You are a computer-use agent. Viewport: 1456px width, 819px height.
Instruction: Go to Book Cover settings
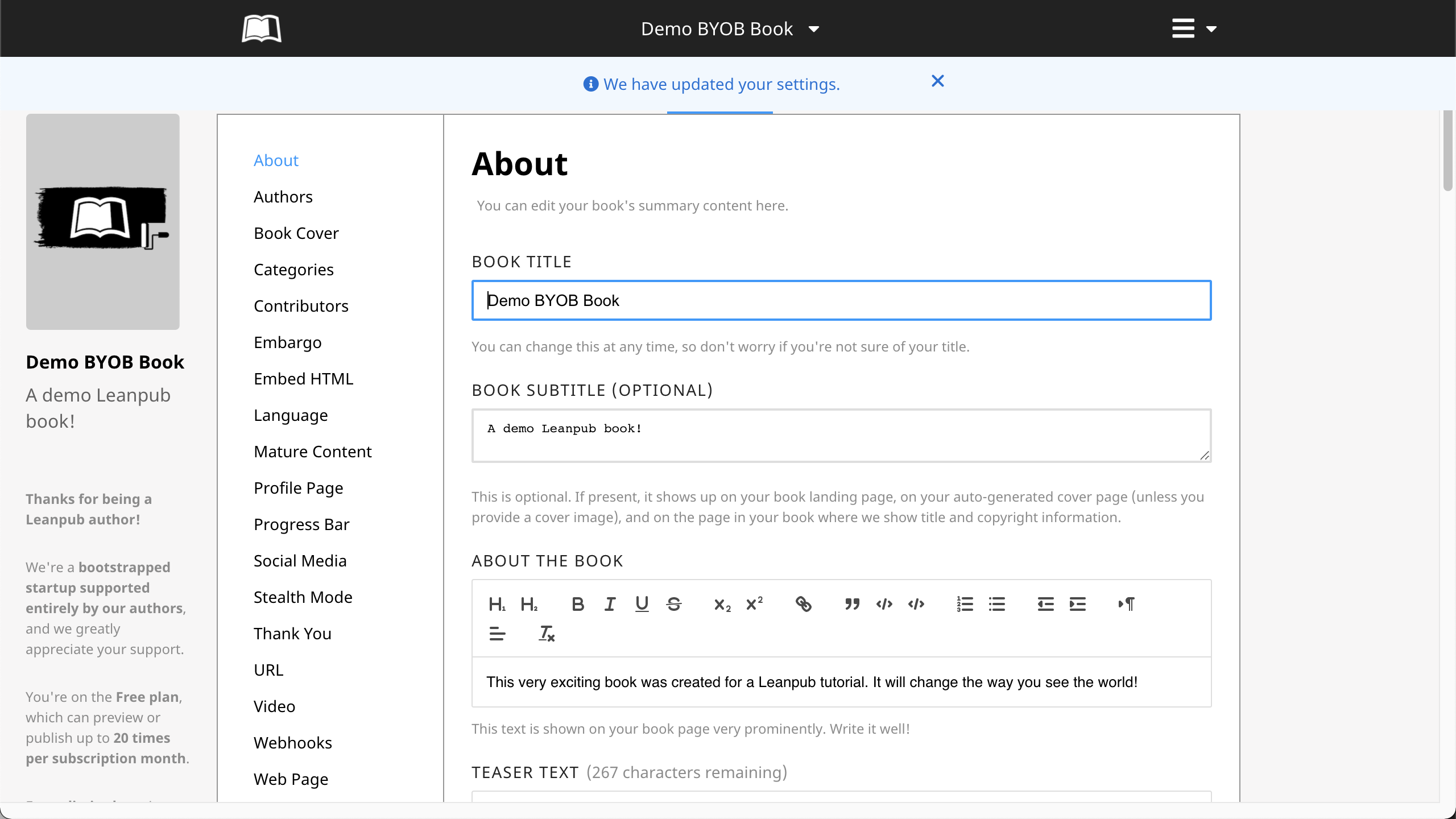point(296,233)
